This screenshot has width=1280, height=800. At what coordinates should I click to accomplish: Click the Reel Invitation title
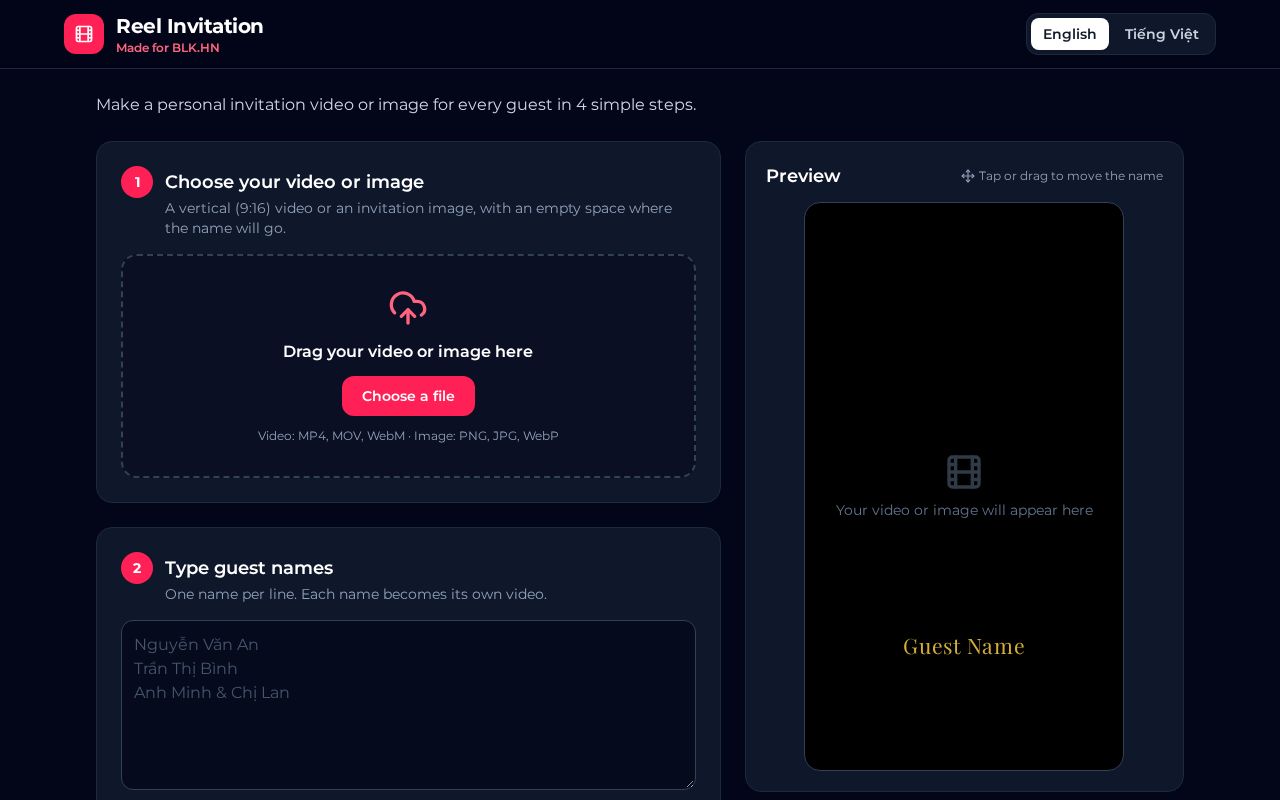tap(190, 26)
